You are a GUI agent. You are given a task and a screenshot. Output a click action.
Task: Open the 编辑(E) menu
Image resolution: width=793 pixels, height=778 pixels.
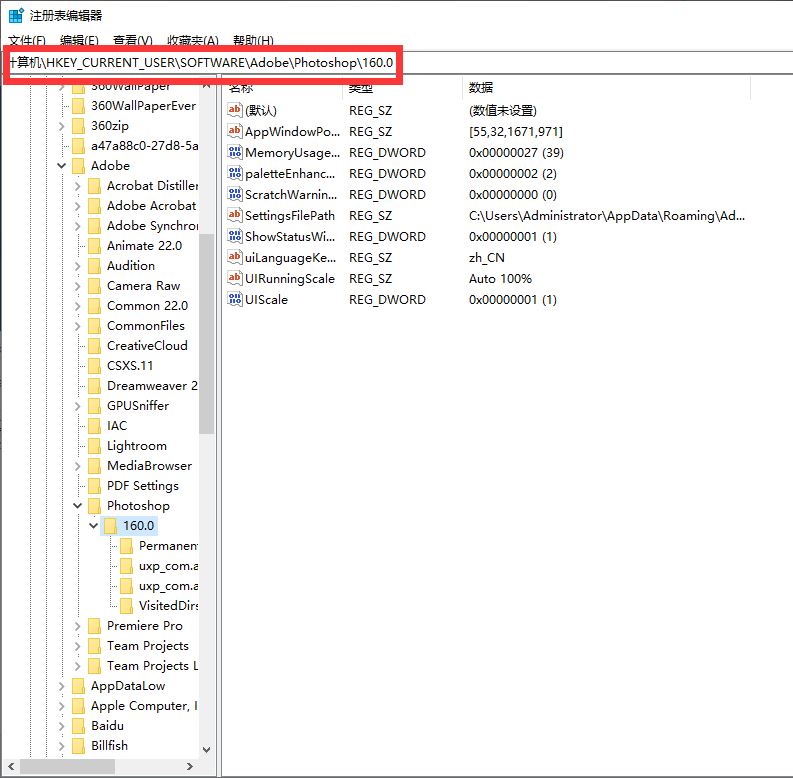click(79, 40)
